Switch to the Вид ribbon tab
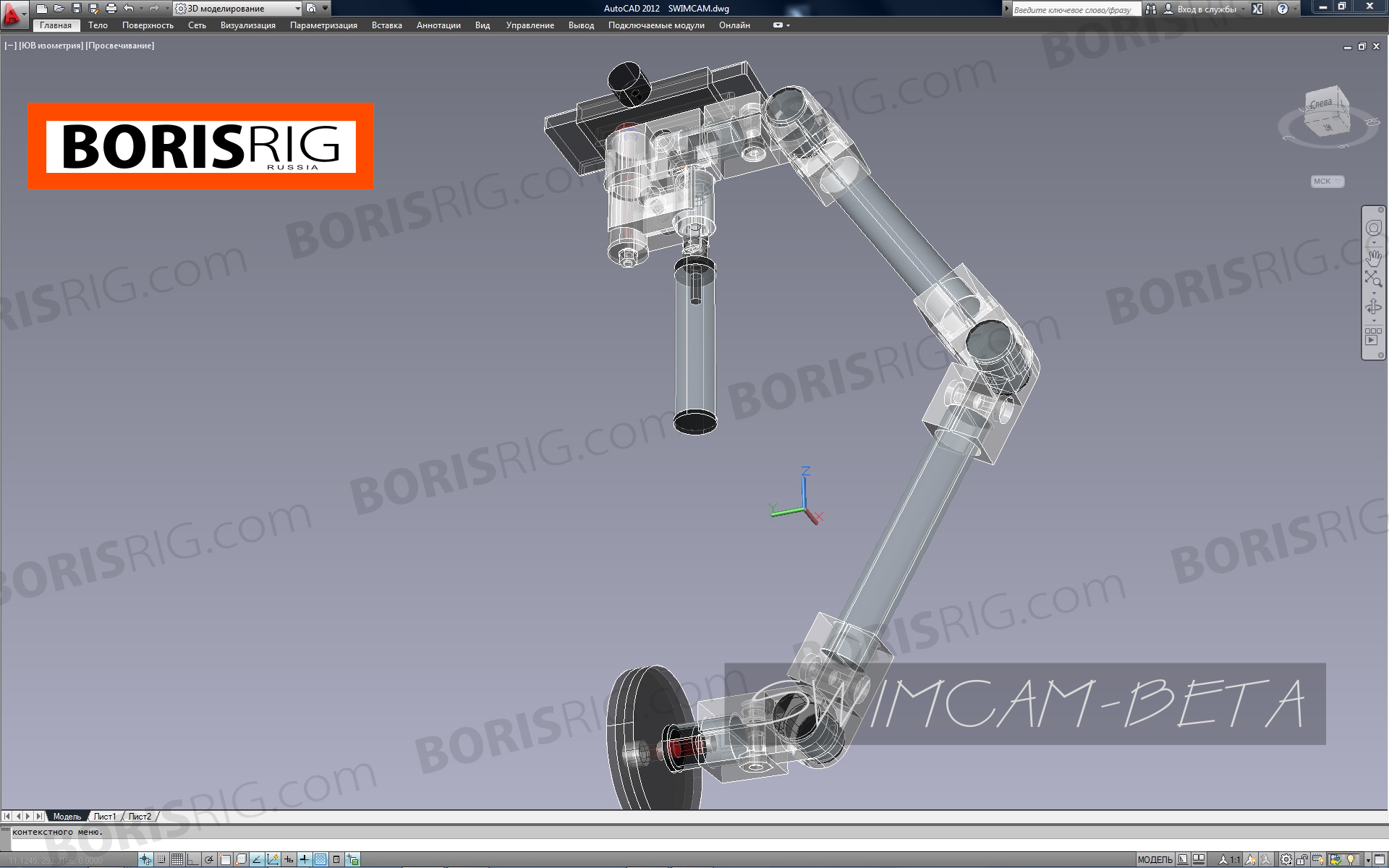This screenshot has height=868, width=1389. (x=483, y=25)
